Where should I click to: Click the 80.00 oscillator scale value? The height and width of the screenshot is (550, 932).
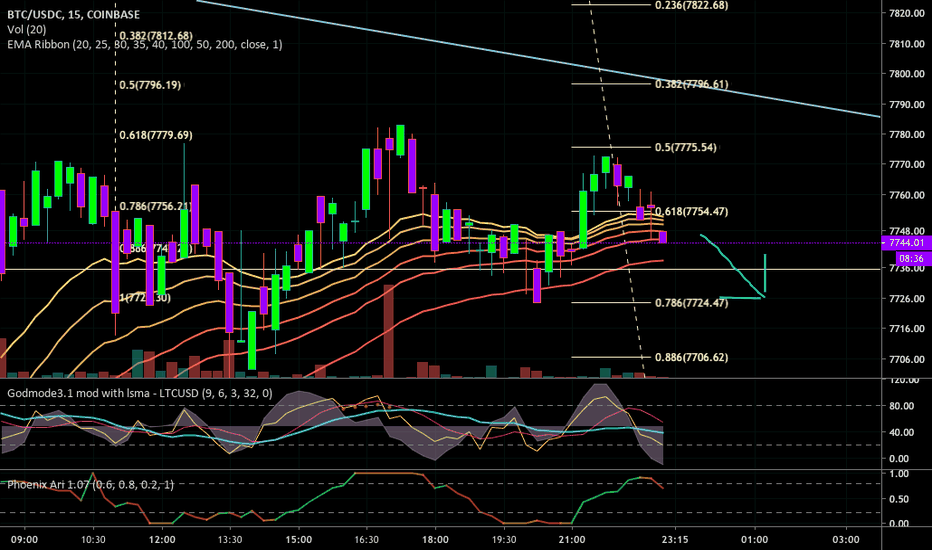pos(902,406)
